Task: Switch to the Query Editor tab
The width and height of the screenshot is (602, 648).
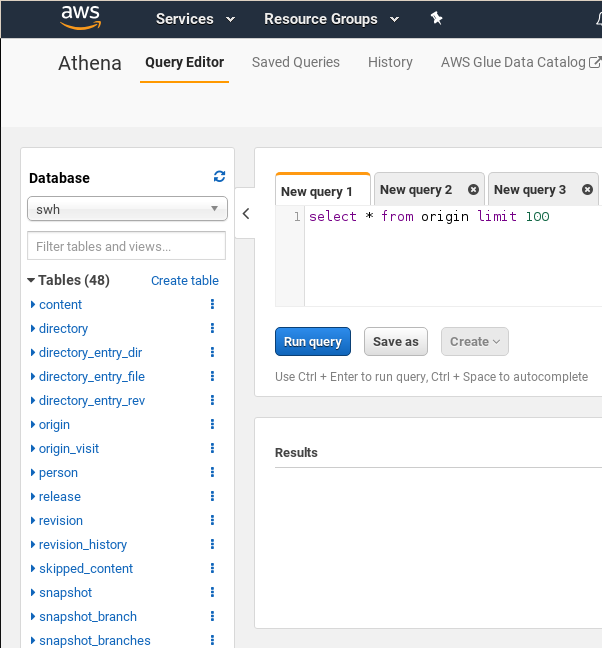Action: [x=184, y=62]
